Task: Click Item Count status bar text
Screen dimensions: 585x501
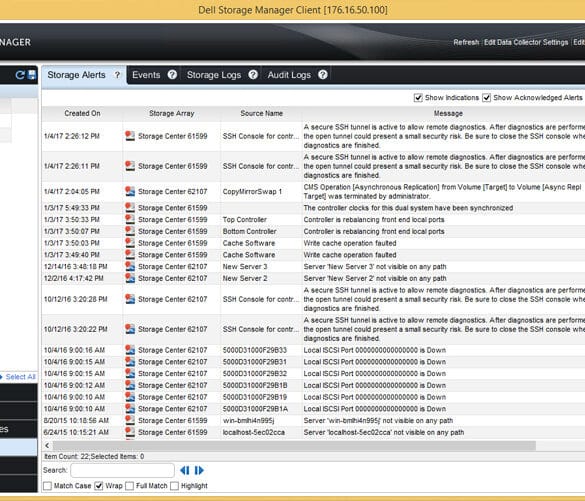Action: tap(94, 456)
